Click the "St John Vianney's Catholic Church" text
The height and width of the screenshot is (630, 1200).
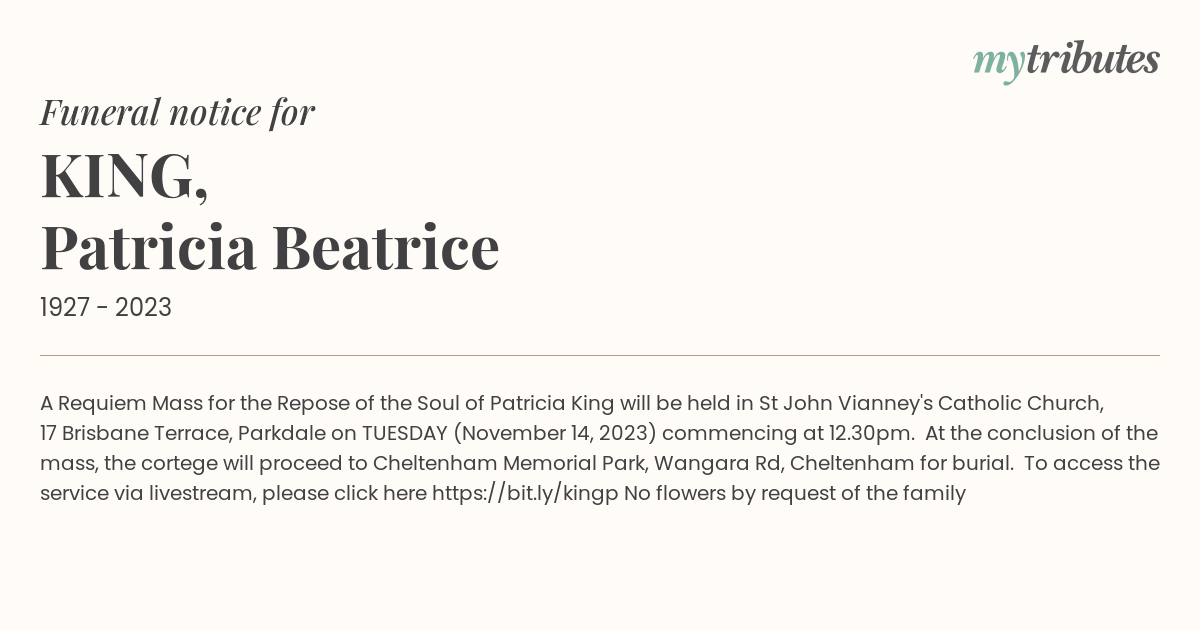click(x=931, y=404)
